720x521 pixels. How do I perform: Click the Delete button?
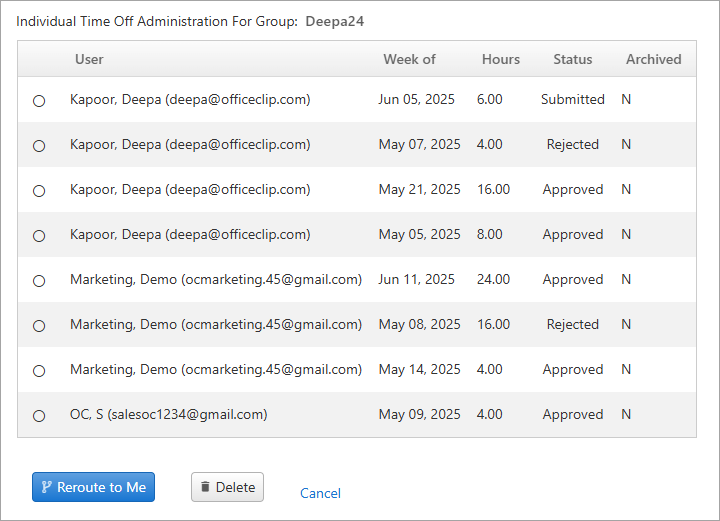[227, 487]
